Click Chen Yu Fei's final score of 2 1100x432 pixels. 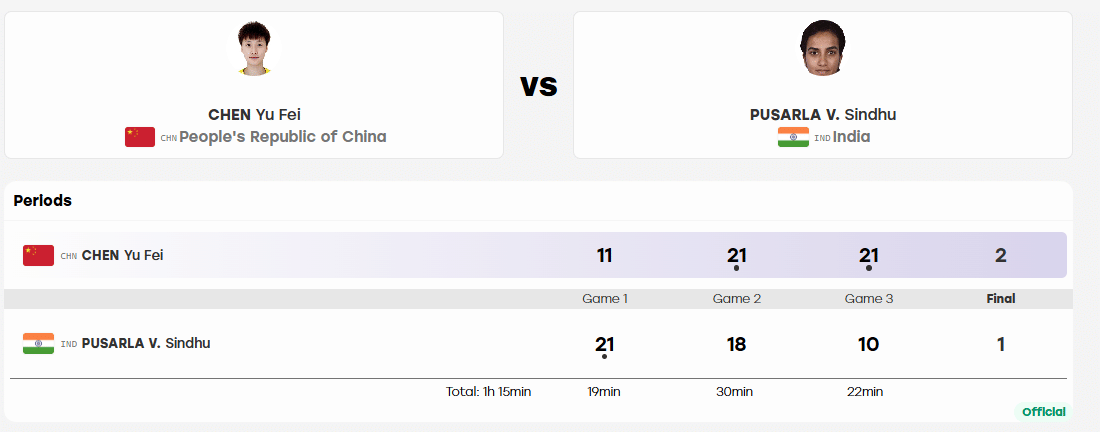(x=1001, y=255)
